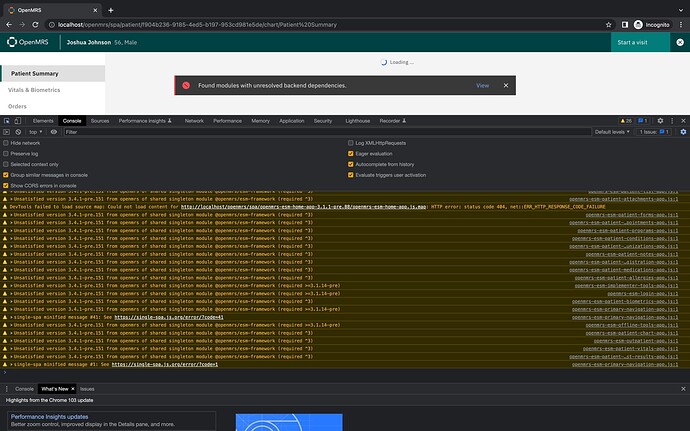Open the top JavaScript context dropdown
Viewport: 690px width, 431px height.
[36, 132]
